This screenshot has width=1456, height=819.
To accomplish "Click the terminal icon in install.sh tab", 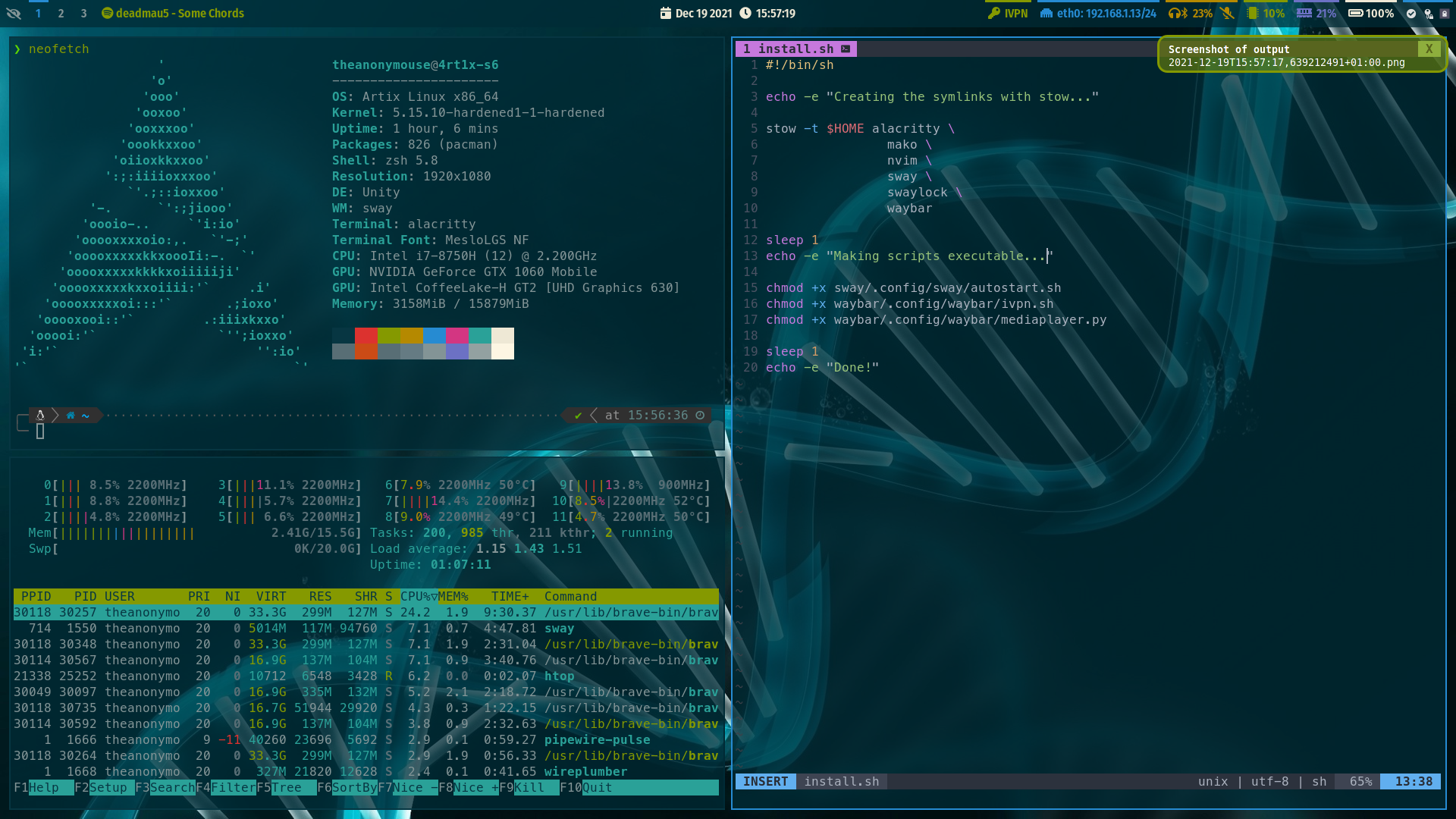I will (x=846, y=49).
